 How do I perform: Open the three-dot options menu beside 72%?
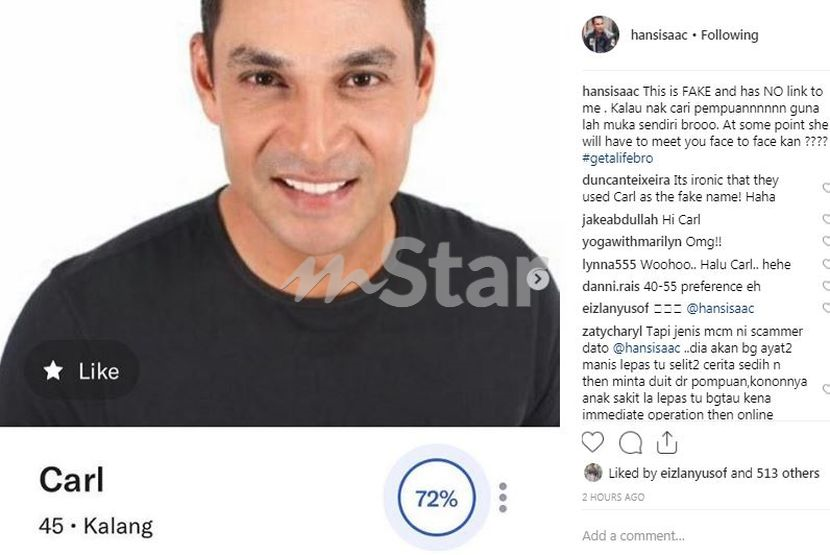(503, 497)
